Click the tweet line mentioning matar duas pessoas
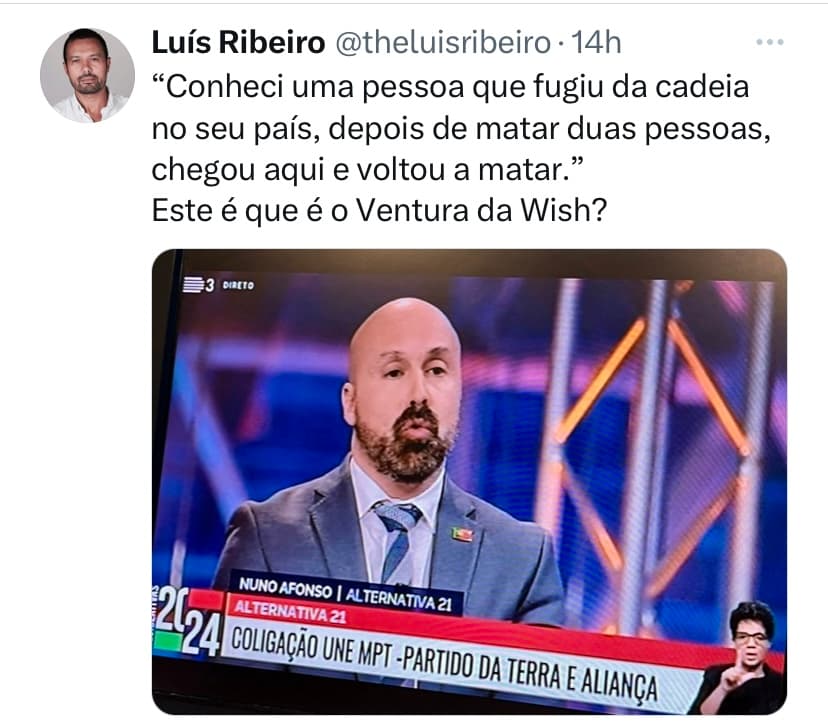Screen dimensions: 828x722 coord(461,128)
